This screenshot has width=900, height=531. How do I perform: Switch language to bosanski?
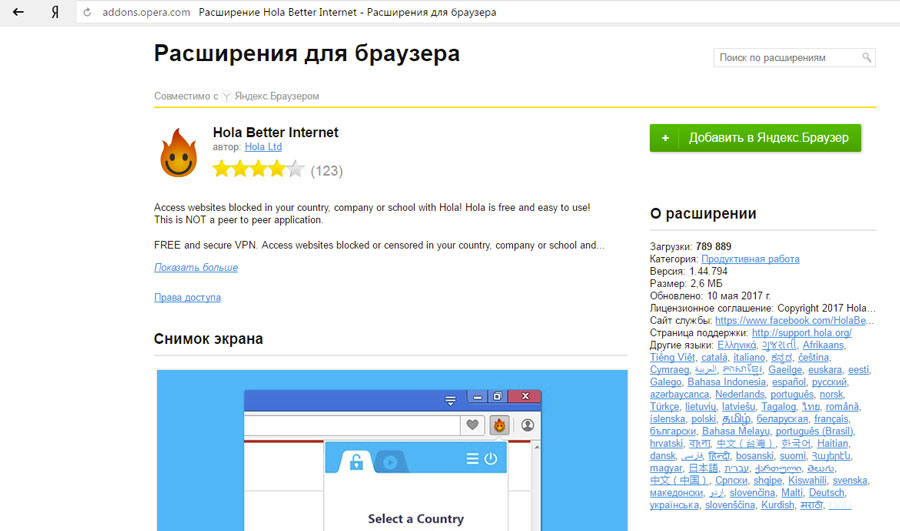pos(755,456)
